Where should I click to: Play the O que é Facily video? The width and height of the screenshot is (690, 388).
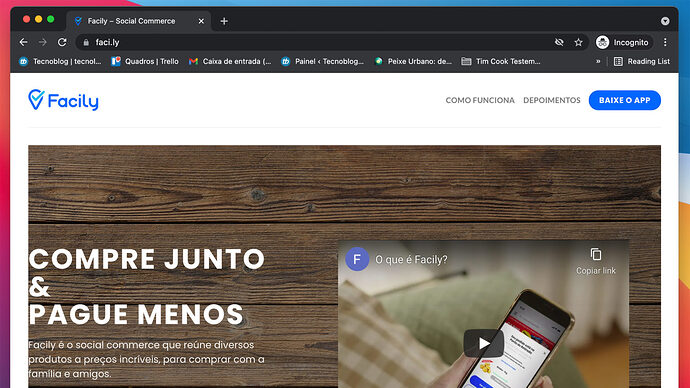(484, 343)
